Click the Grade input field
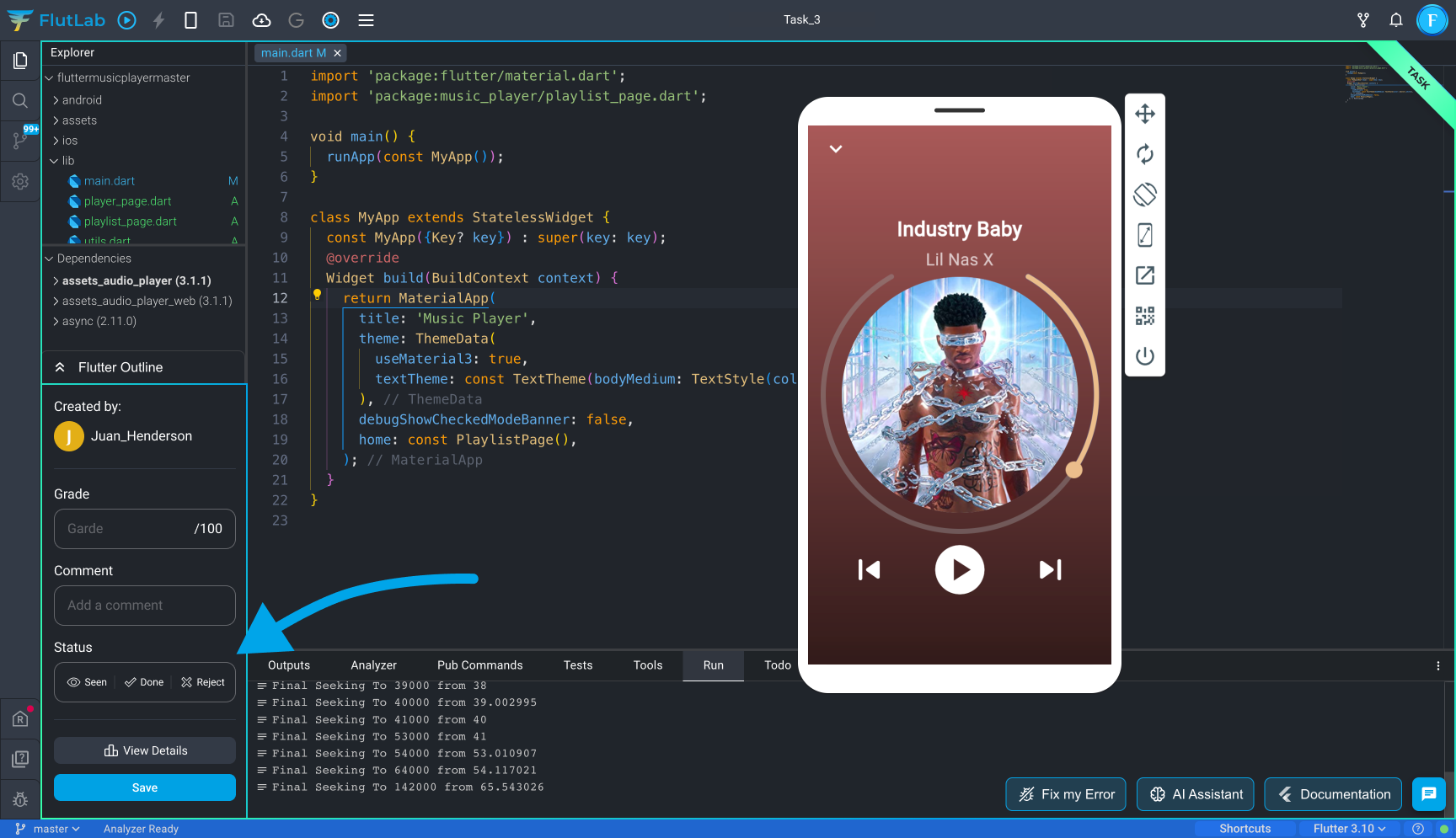The height and width of the screenshot is (838, 1456). click(126, 529)
